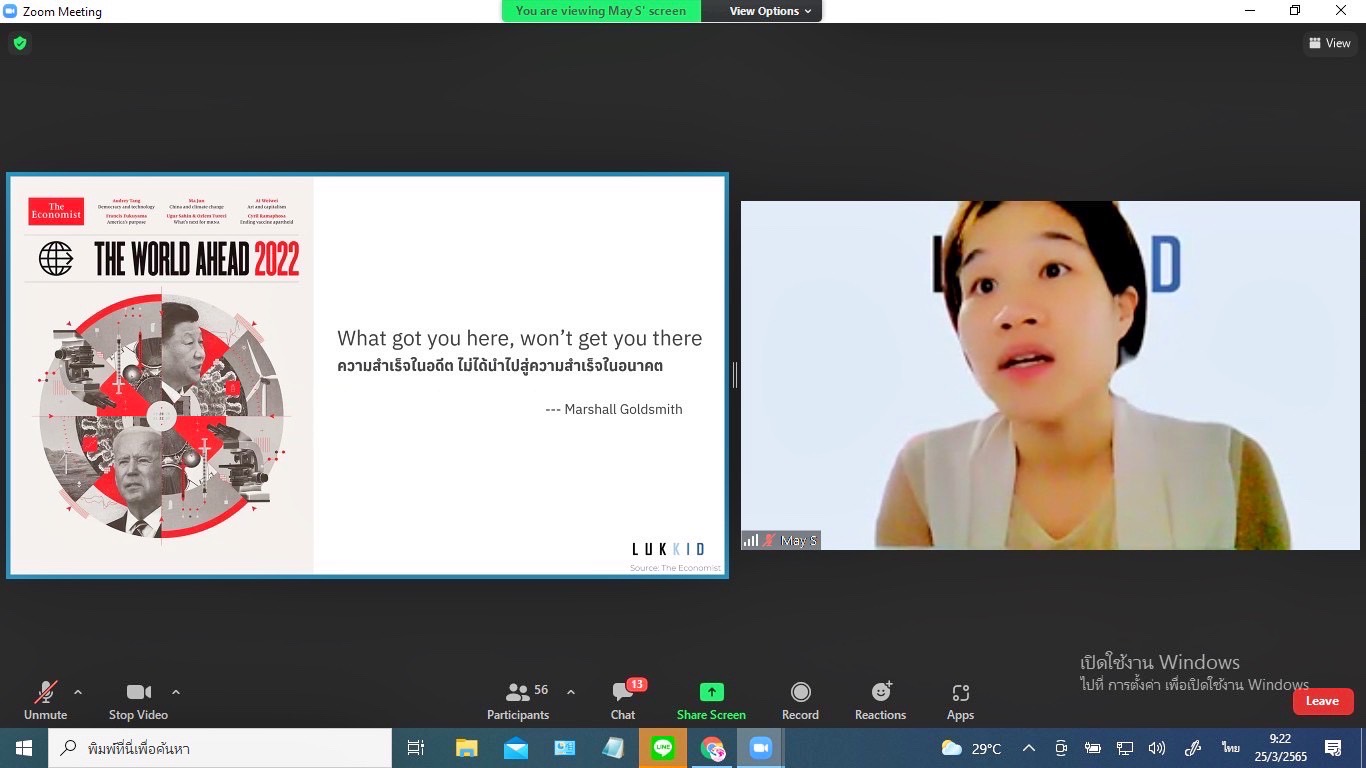Image resolution: width=1366 pixels, height=768 pixels.
Task: Open Chrome in the taskbar
Action: (x=712, y=748)
